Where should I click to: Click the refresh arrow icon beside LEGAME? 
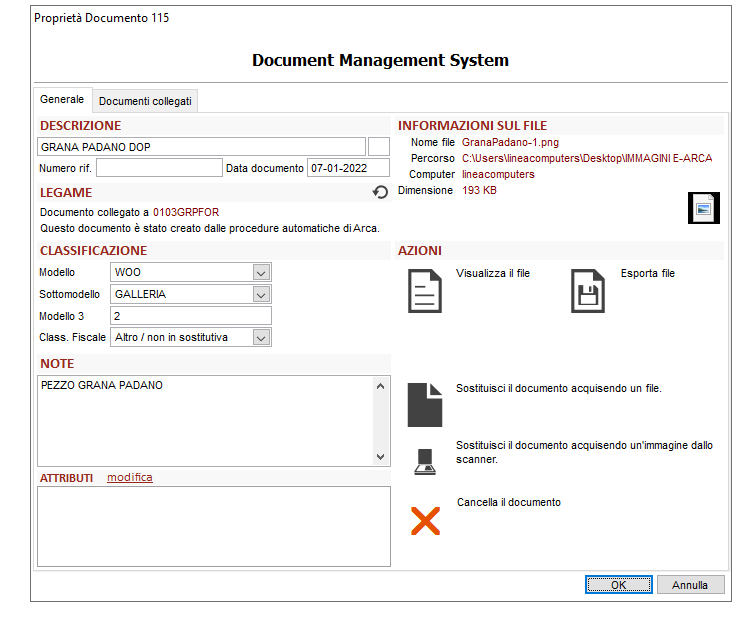(x=380, y=192)
